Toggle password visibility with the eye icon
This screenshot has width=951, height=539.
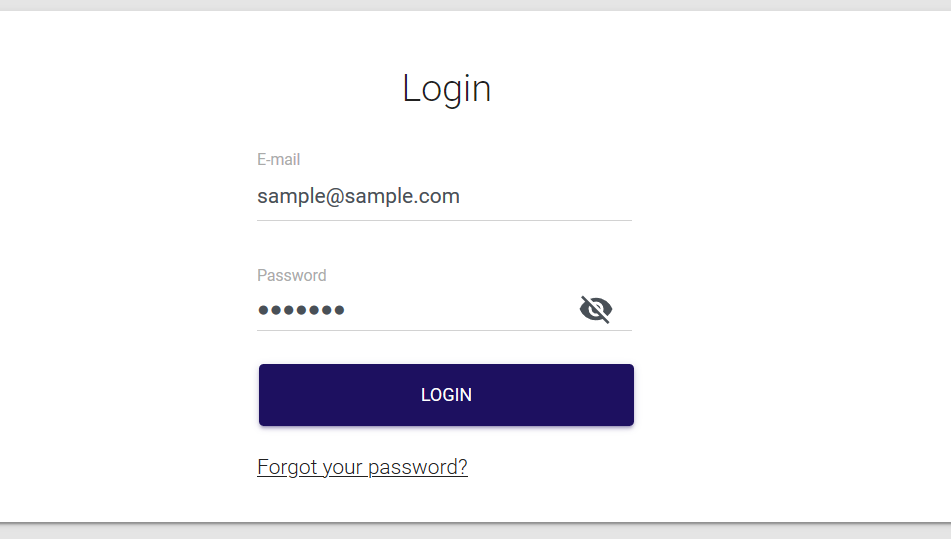pos(596,310)
